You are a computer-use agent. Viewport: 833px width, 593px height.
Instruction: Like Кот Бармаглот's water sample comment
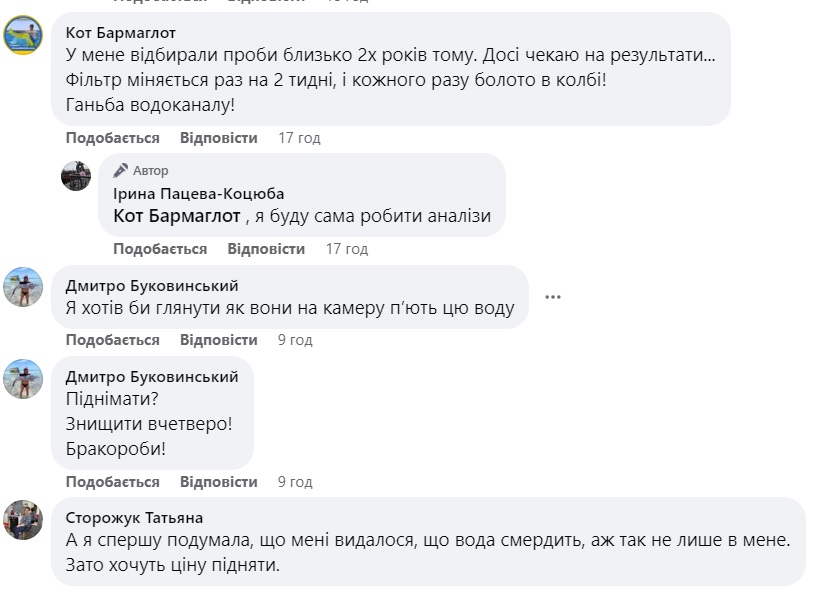click(112, 138)
